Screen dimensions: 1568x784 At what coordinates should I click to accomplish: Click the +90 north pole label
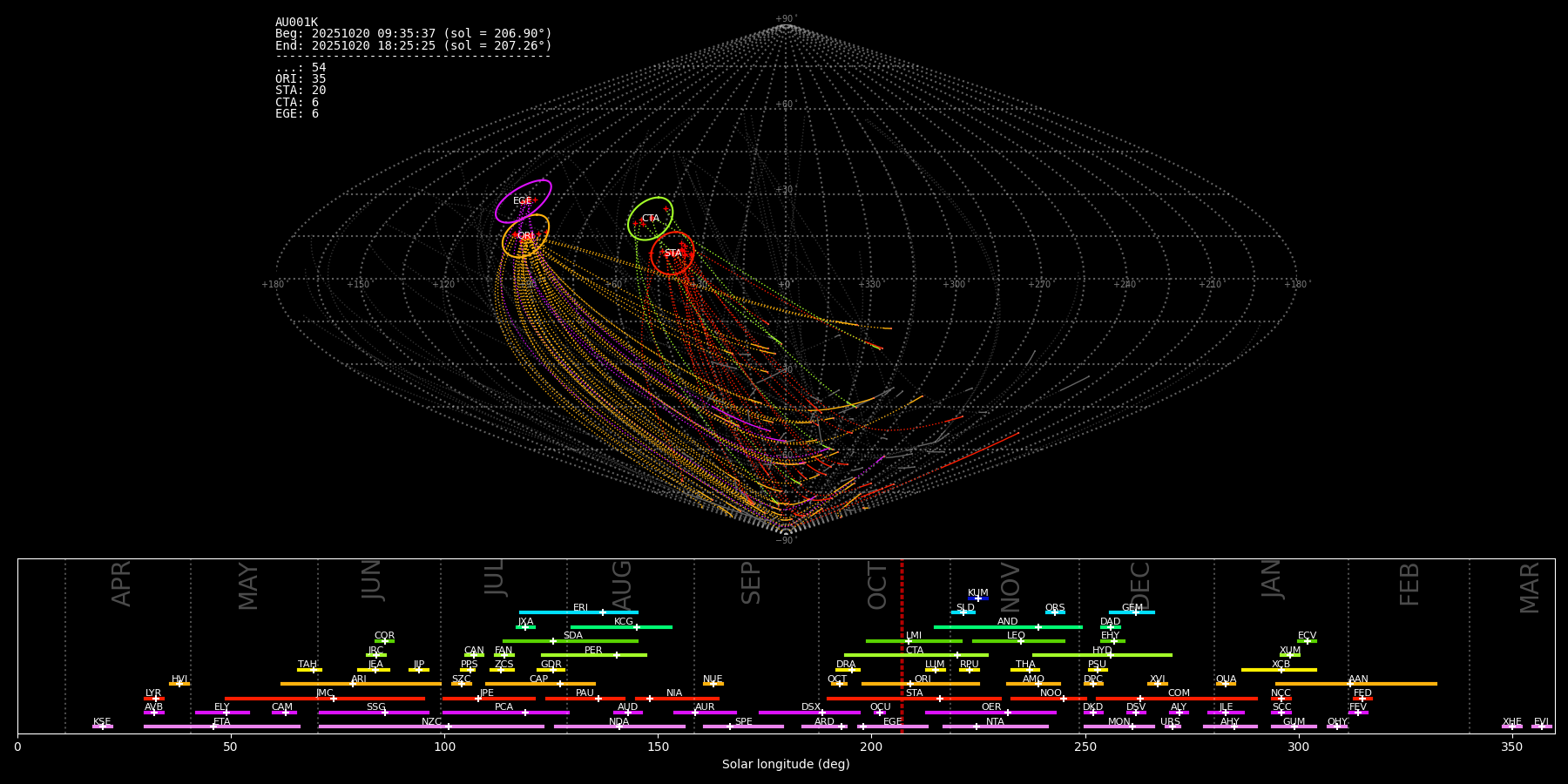coord(785,19)
